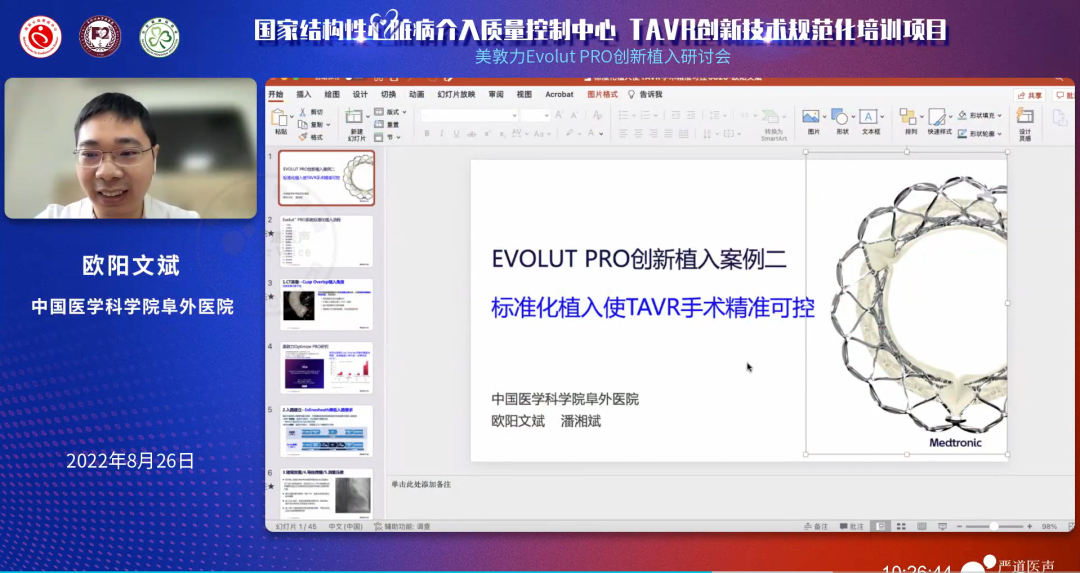The image size is (1080, 573).
Task: Open the font color dropdown arrow
Action: (x=601, y=134)
